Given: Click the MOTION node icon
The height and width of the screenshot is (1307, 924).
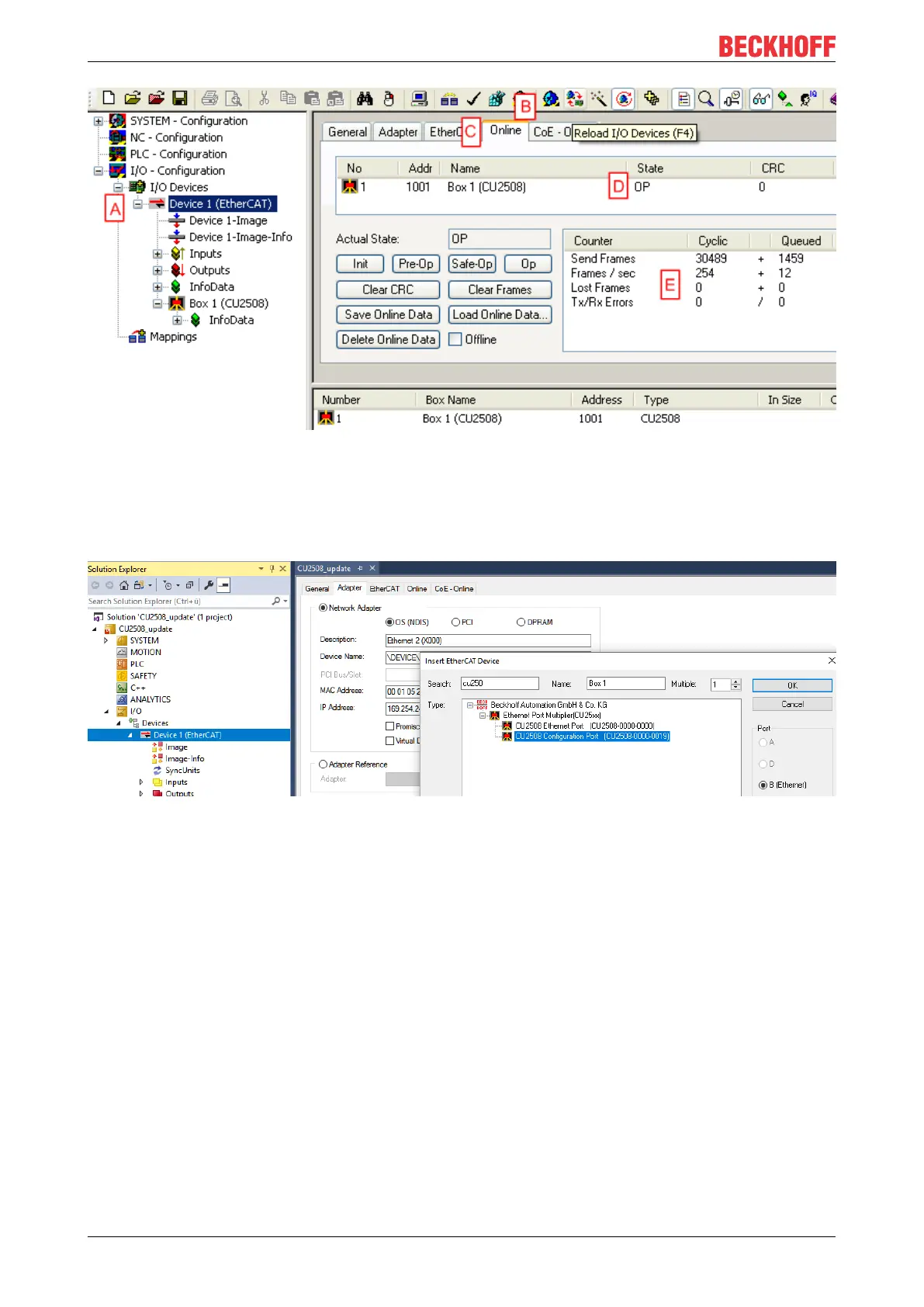Looking at the screenshot, I should tap(122, 653).
